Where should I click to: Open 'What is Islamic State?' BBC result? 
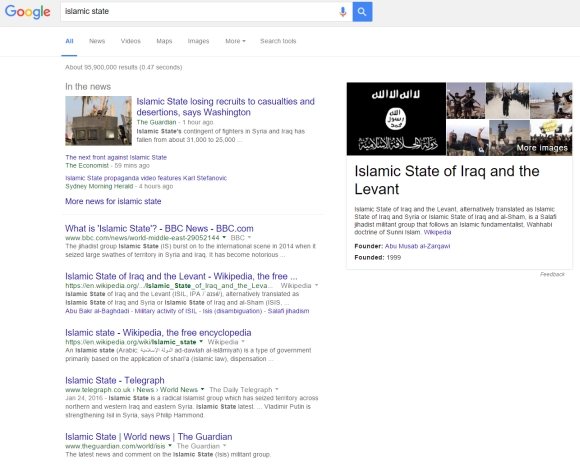coord(159,228)
